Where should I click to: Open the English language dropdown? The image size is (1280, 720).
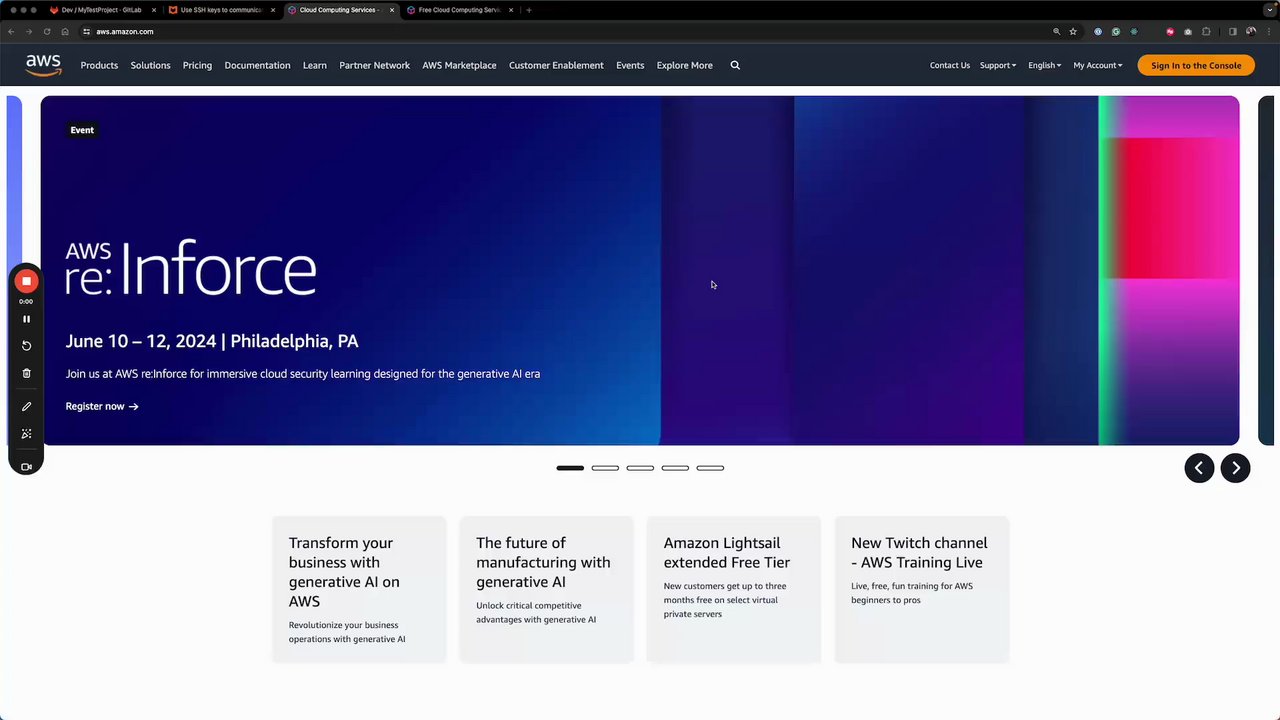[1045, 65]
